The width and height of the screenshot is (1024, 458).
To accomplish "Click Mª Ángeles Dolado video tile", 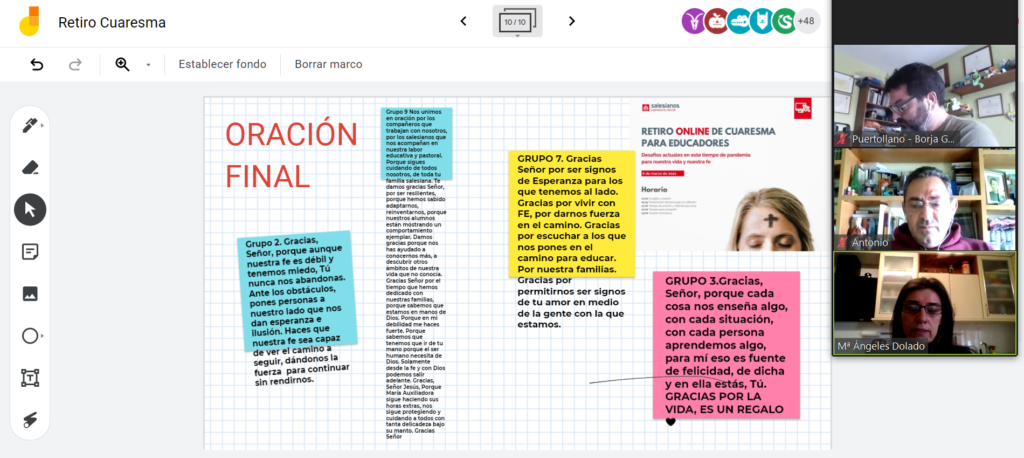I will [x=925, y=303].
